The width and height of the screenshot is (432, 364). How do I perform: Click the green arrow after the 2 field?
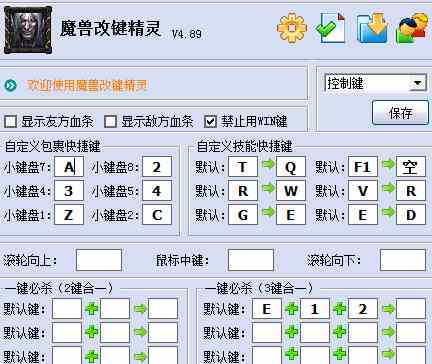point(387,309)
